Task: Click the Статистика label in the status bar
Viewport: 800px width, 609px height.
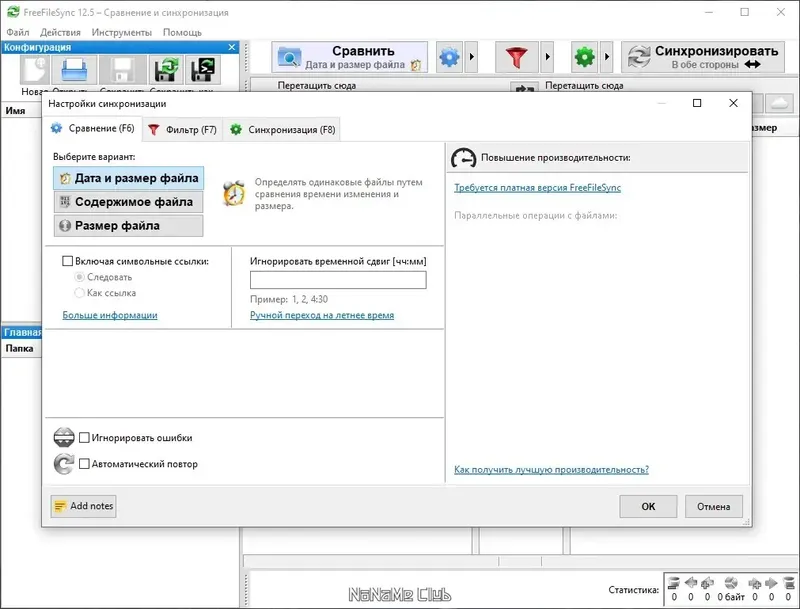Action: coord(634,590)
